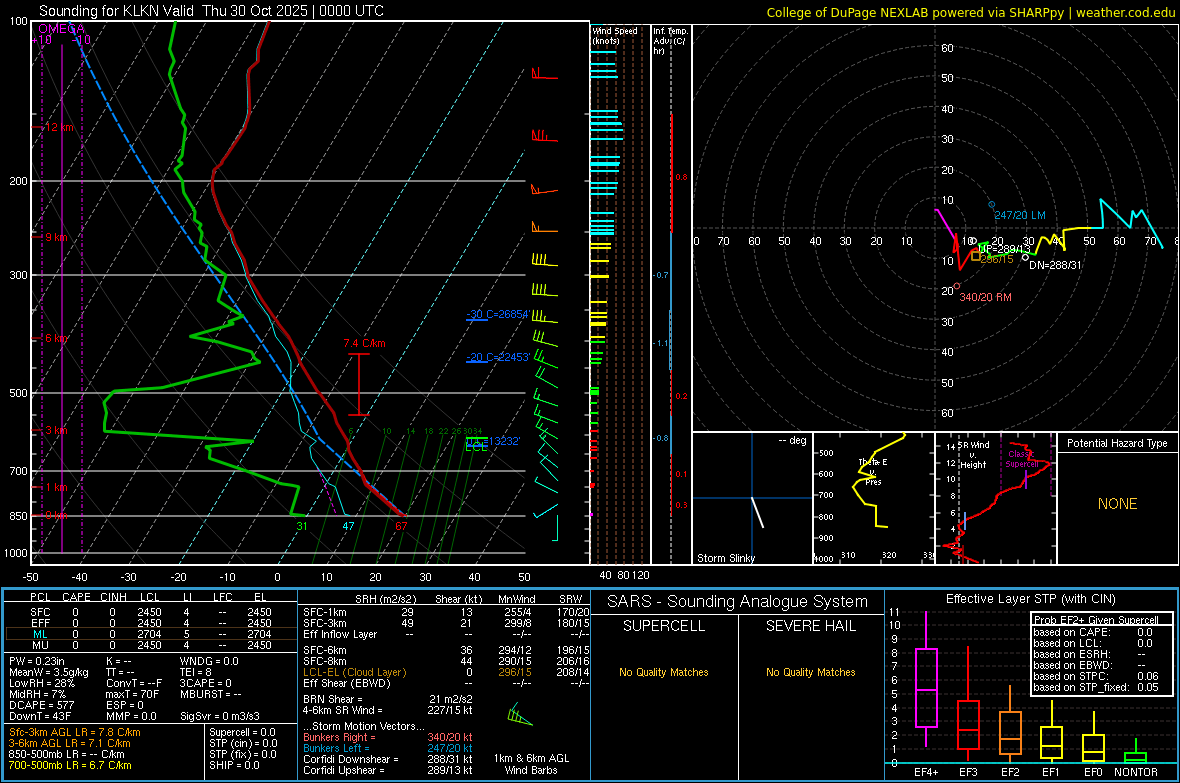Click the '6 km' height marker
Screen dimensions: 1180x783
coord(56,338)
